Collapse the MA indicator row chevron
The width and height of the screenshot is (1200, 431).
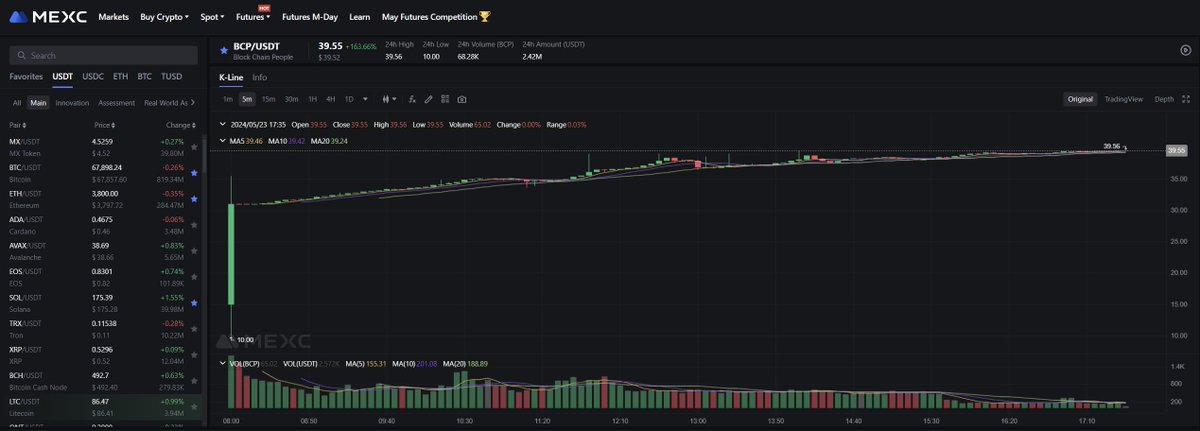tap(222, 141)
